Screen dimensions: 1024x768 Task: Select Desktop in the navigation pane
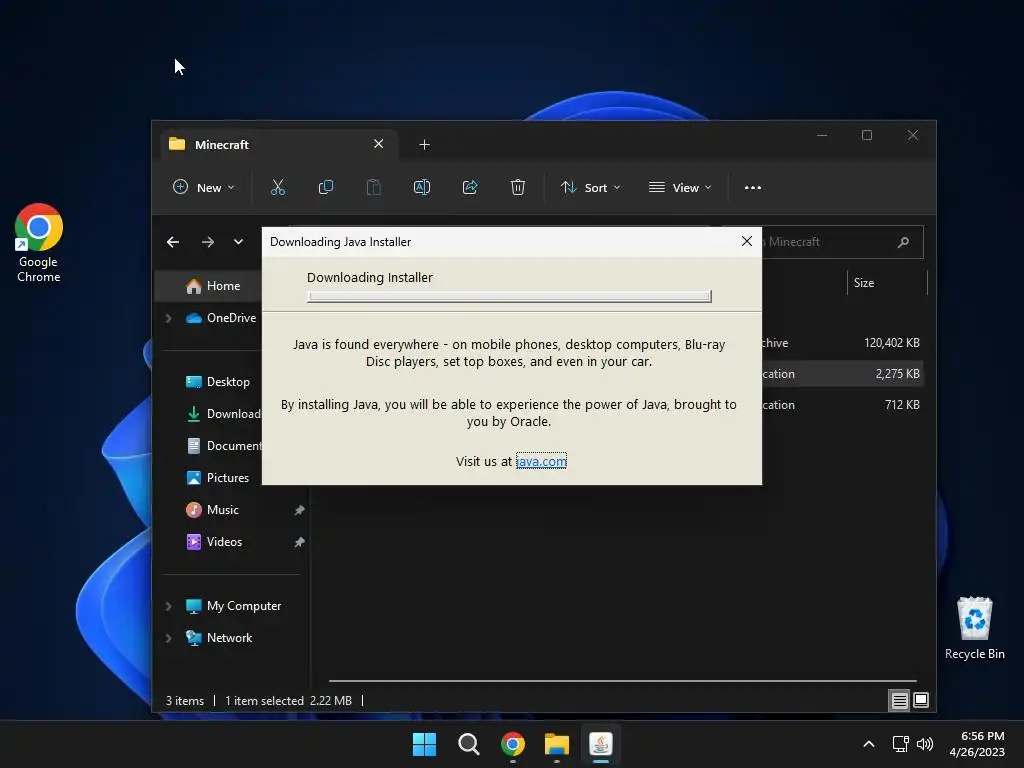click(217, 382)
